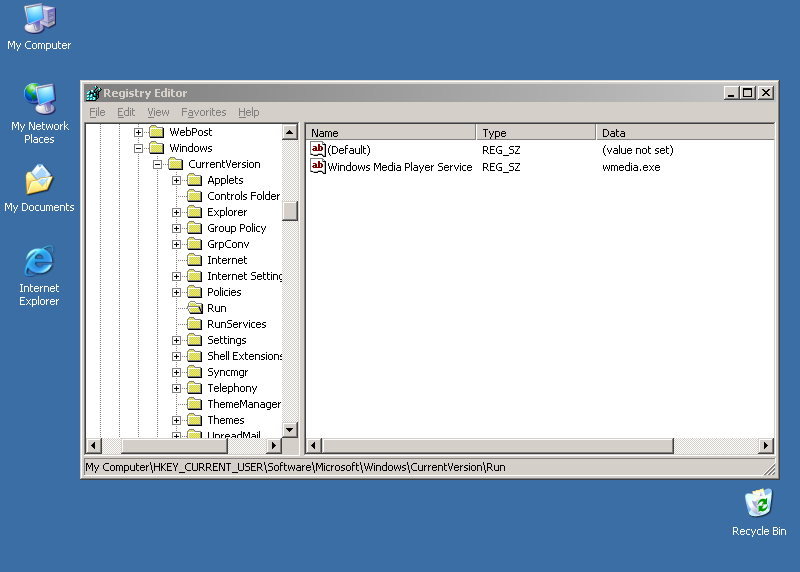Expand the Group Policy key

176,228
